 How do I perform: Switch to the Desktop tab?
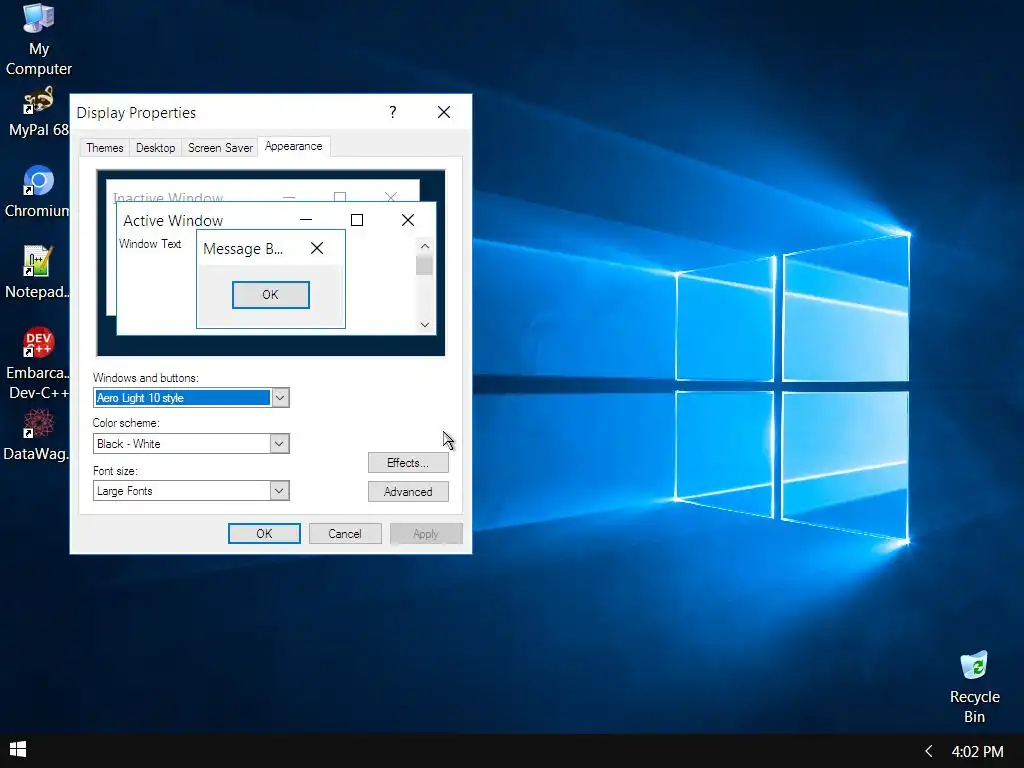(155, 148)
